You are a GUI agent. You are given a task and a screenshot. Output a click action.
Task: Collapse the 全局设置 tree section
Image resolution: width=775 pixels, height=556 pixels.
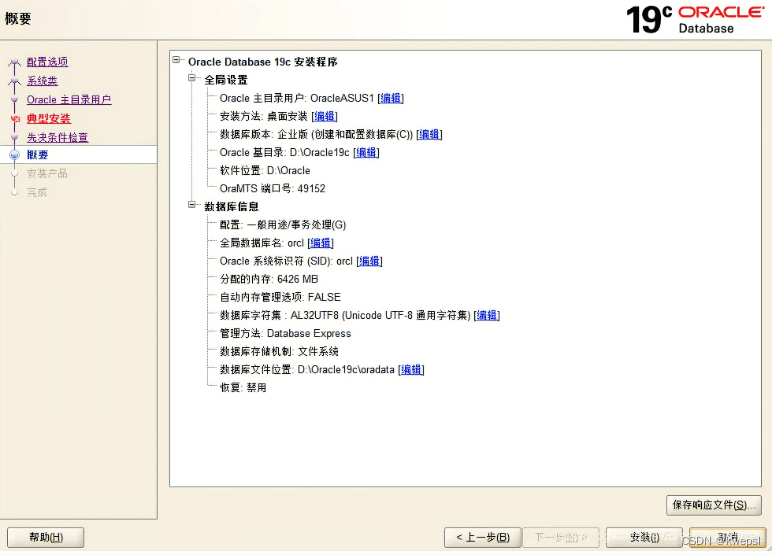pos(192,78)
